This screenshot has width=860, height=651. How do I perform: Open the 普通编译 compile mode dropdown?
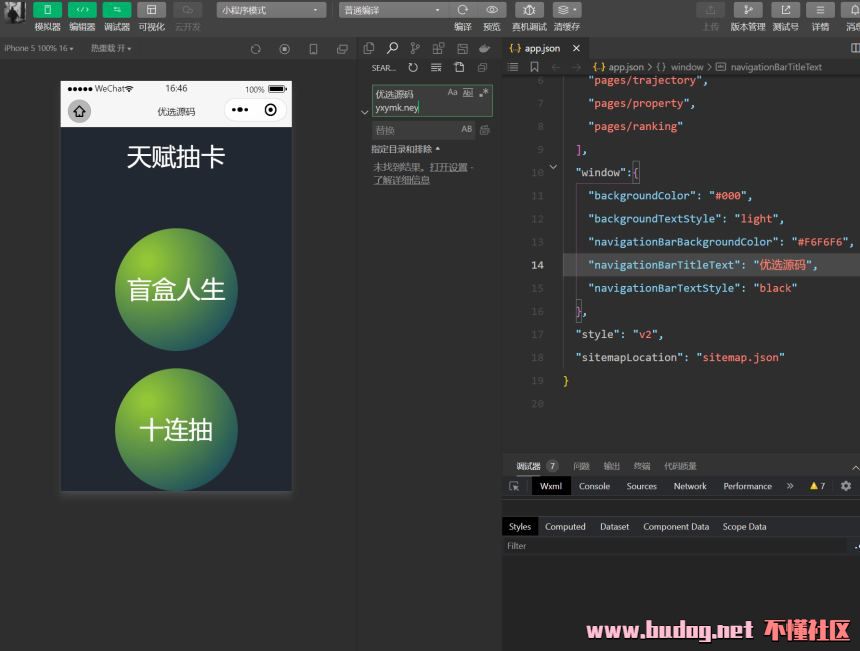[x=392, y=10]
